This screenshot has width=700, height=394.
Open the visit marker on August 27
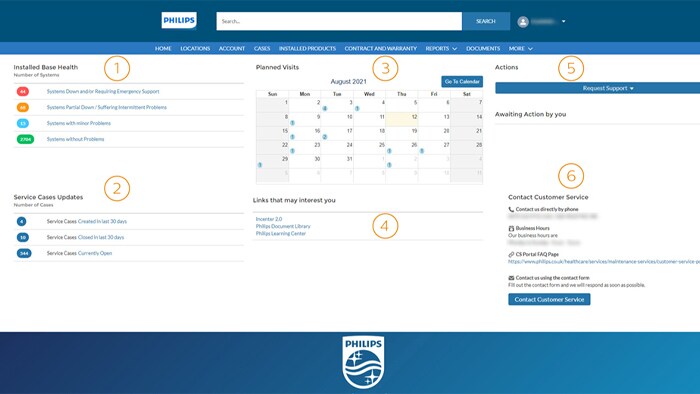click(421, 151)
